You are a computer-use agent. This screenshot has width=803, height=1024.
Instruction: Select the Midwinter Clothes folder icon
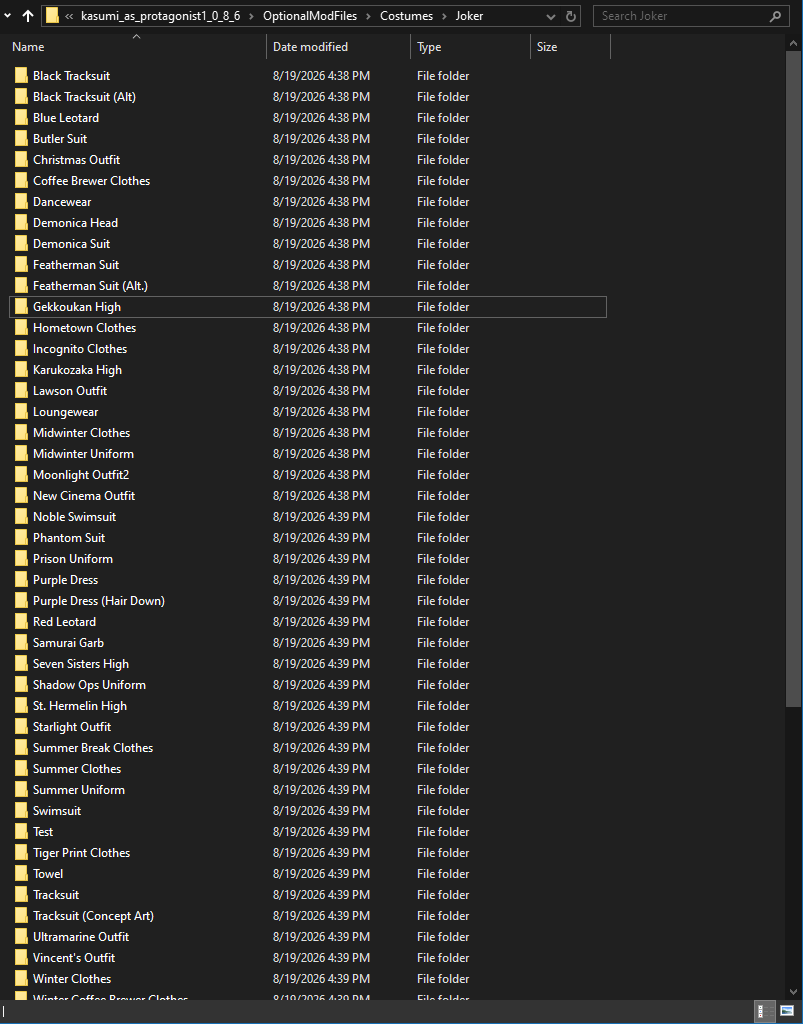pyautogui.click(x=22, y=432)
